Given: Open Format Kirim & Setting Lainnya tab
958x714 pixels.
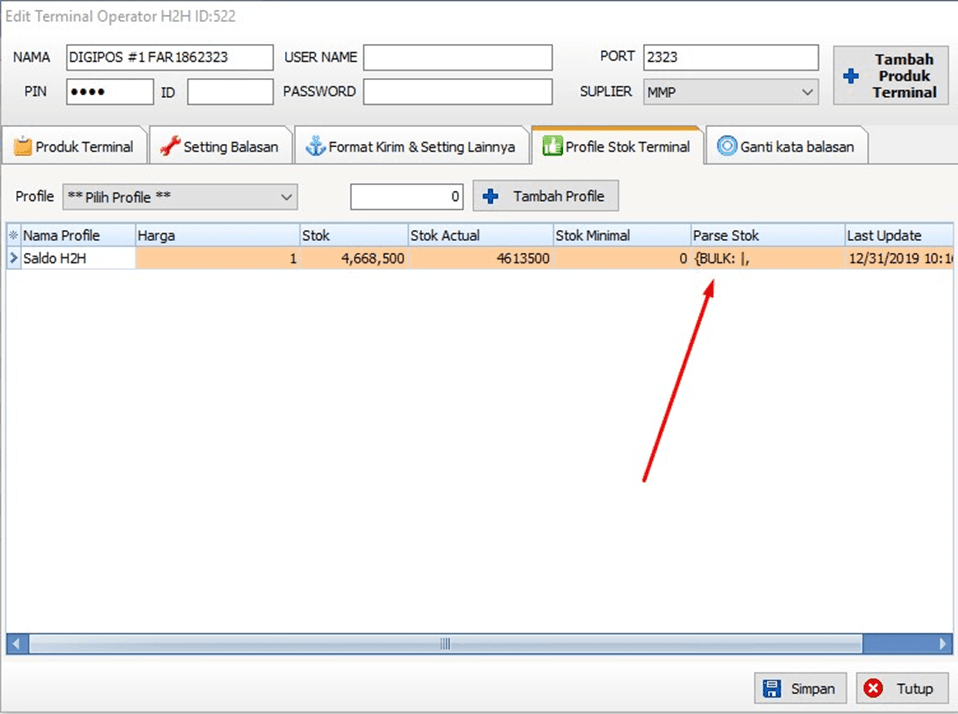Looking at the screenshot, I should (411, 147).
